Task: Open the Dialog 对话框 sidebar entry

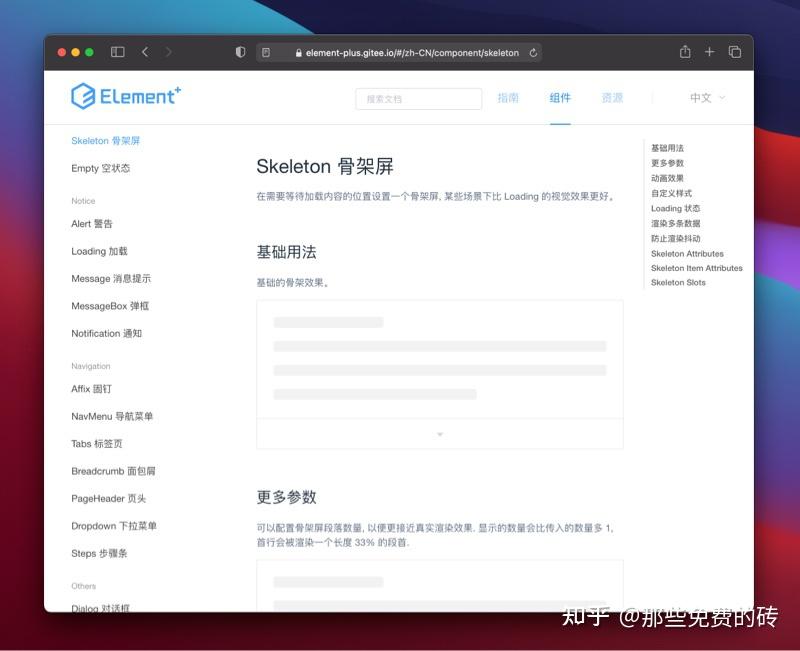Action: point(100,607)
